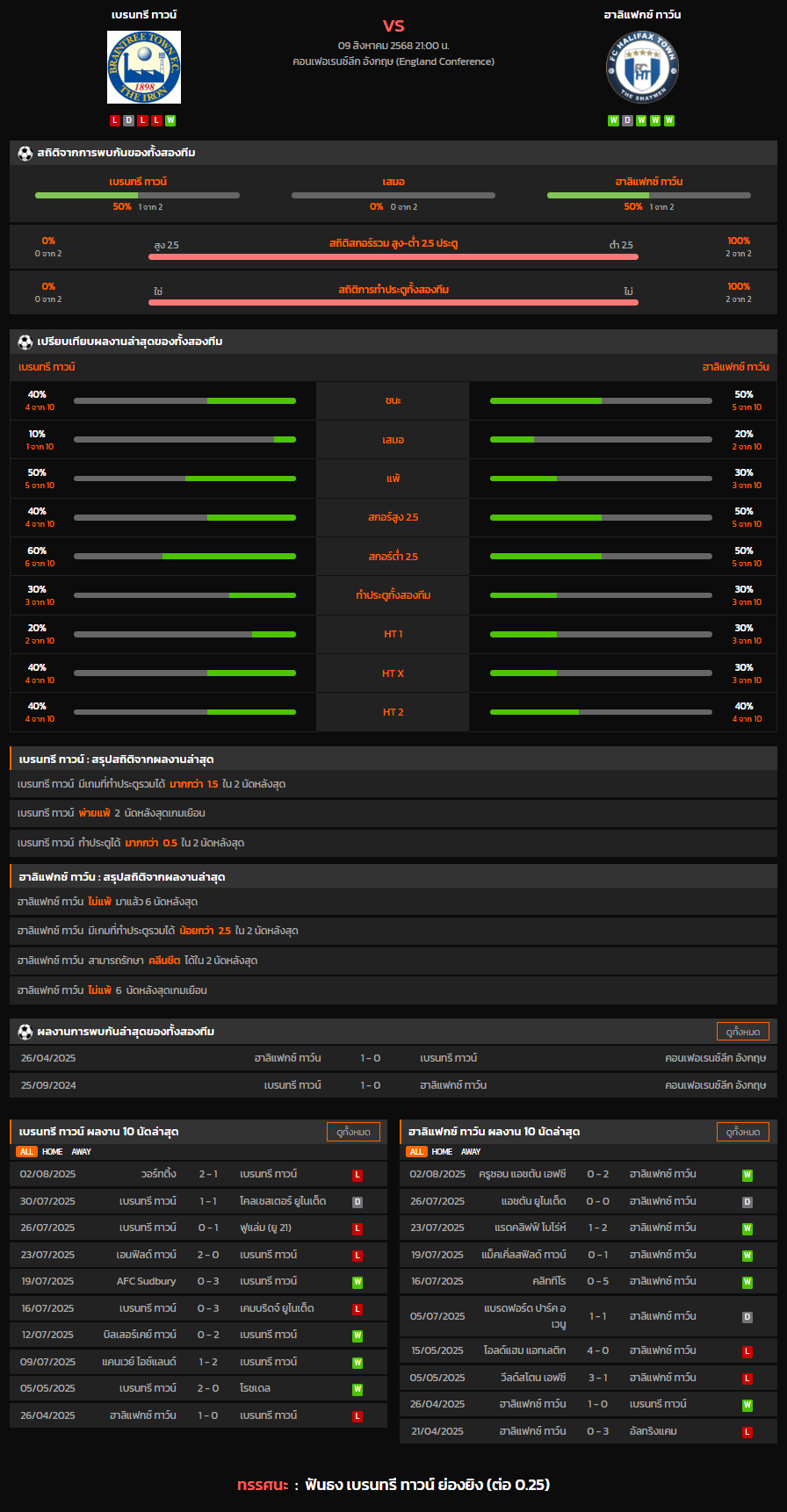
Task: Click the 'HT X' comparison label
Action: click(x=393, y=673)
